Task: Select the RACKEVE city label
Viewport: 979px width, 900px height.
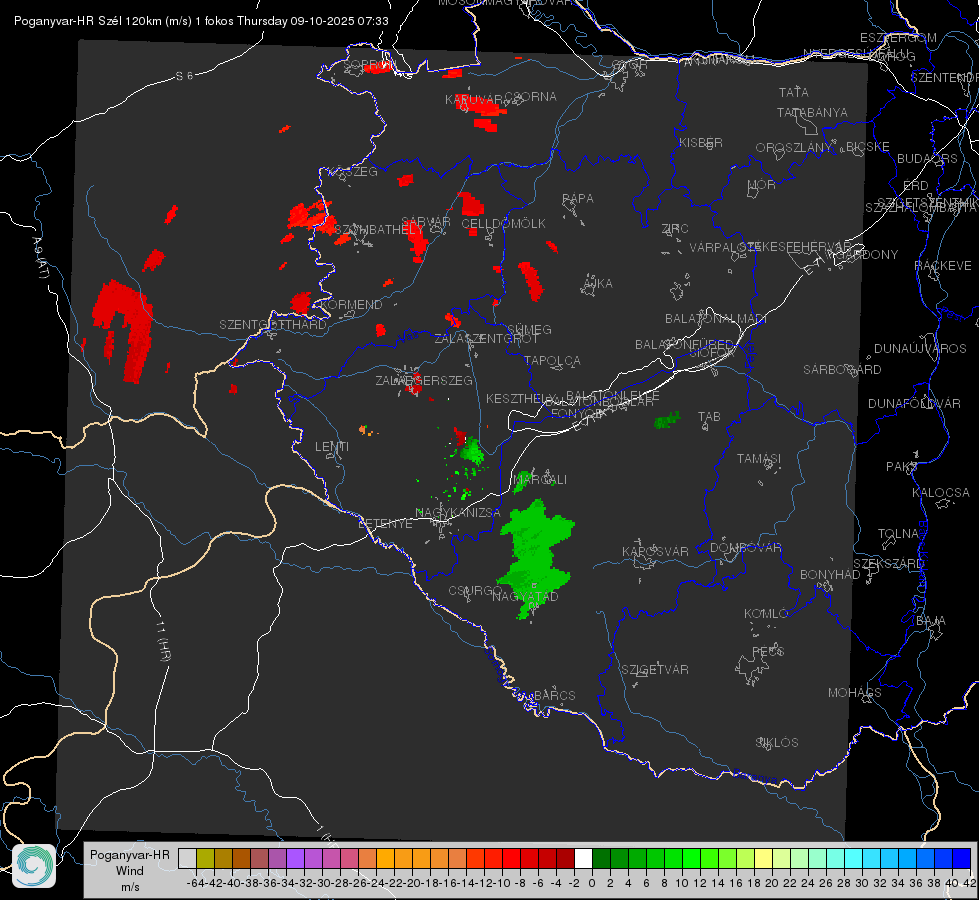Action: click(x=943, y=265)
